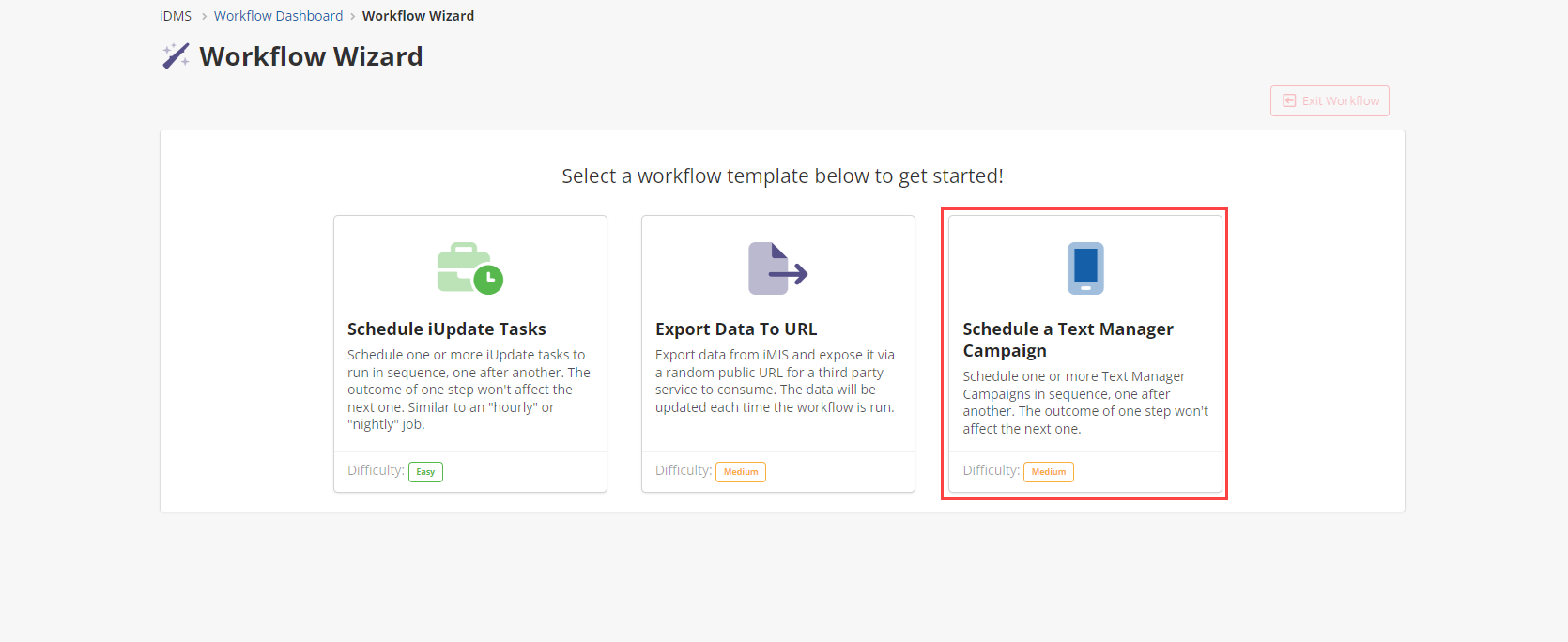Click the iUpdate tasks description text
This screenshot has height=642, width=1568.
click(x=469, y=390)
